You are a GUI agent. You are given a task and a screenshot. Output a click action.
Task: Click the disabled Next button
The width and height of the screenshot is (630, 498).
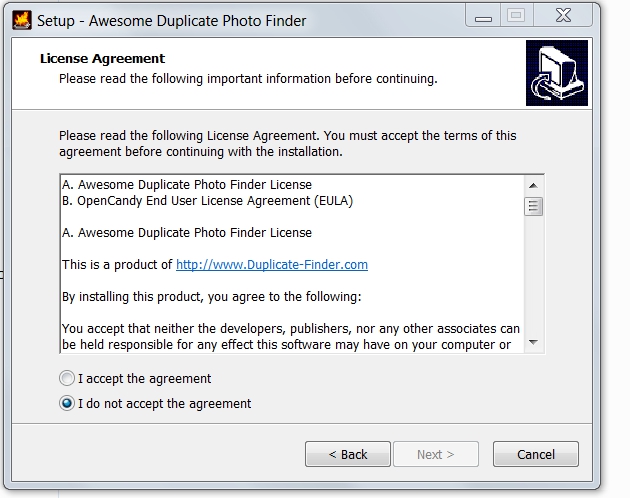[x=436, y=454]
